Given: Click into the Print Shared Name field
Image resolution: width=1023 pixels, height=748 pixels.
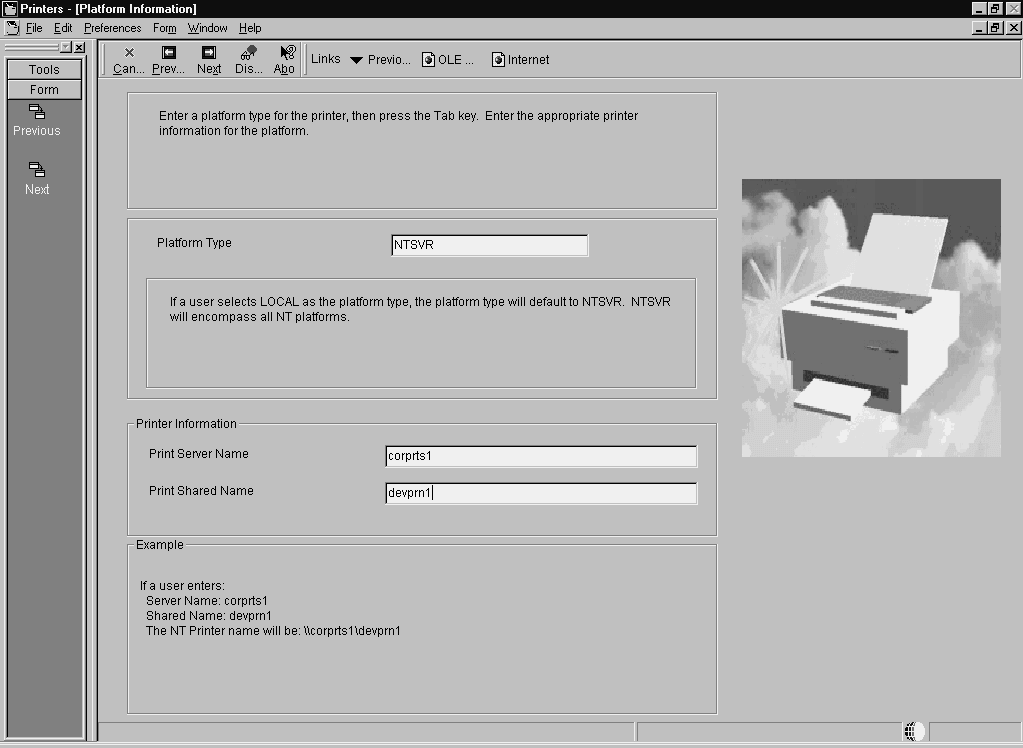Looking at the screenshot, I should pos(541,493).
